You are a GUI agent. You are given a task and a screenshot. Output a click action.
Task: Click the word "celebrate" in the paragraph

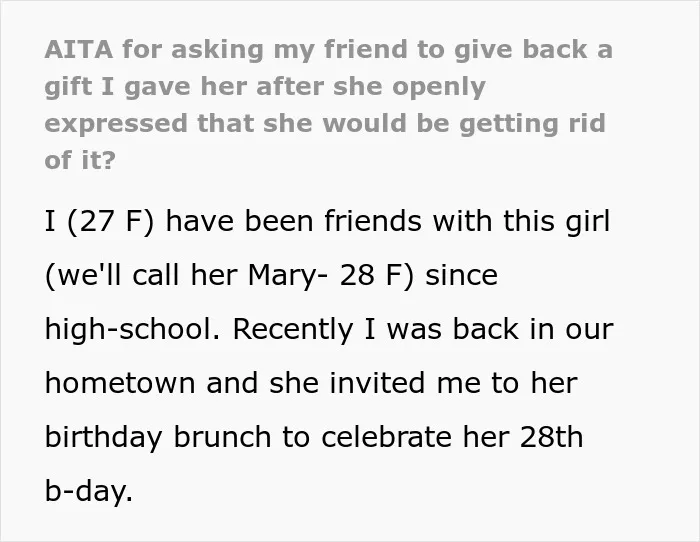[386, 437]
